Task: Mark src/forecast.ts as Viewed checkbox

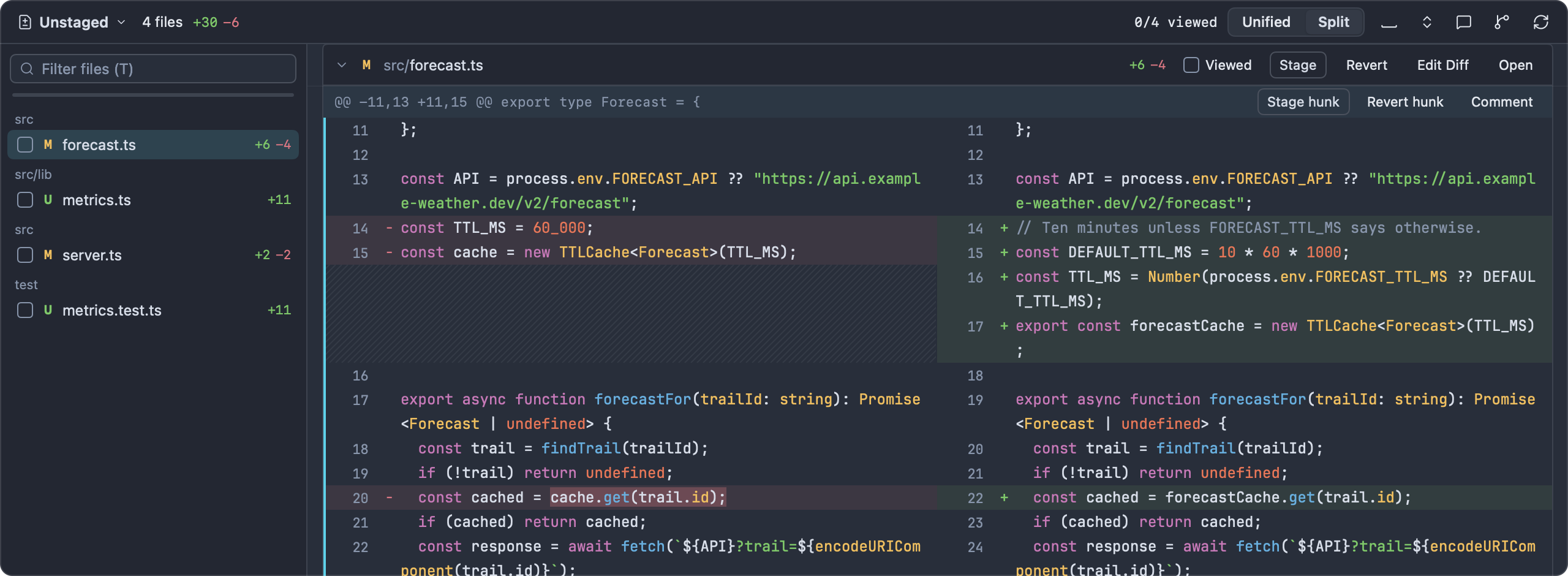Action: point(1191,65)
